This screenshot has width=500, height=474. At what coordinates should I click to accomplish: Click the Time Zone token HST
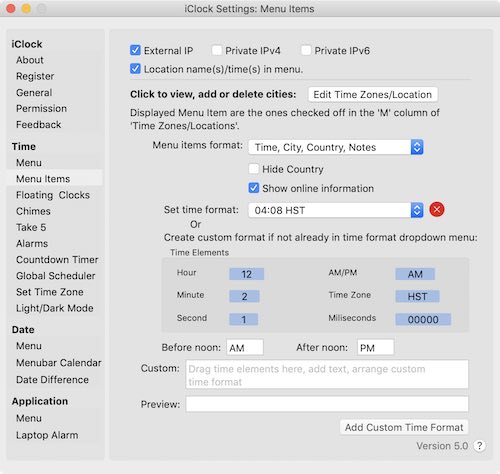(x=417, y=296)
